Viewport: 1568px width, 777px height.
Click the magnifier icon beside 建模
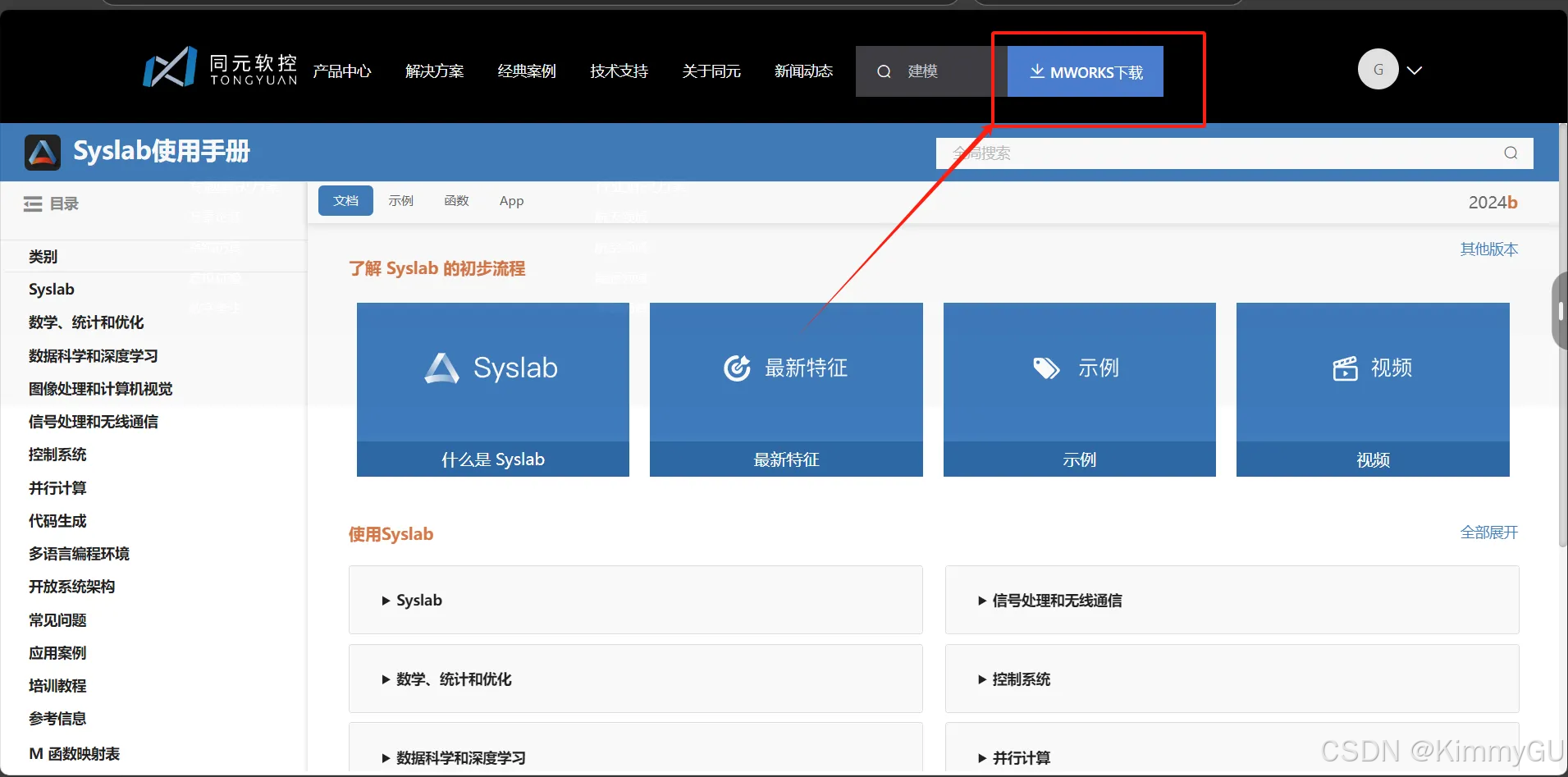tap(884, 71)
